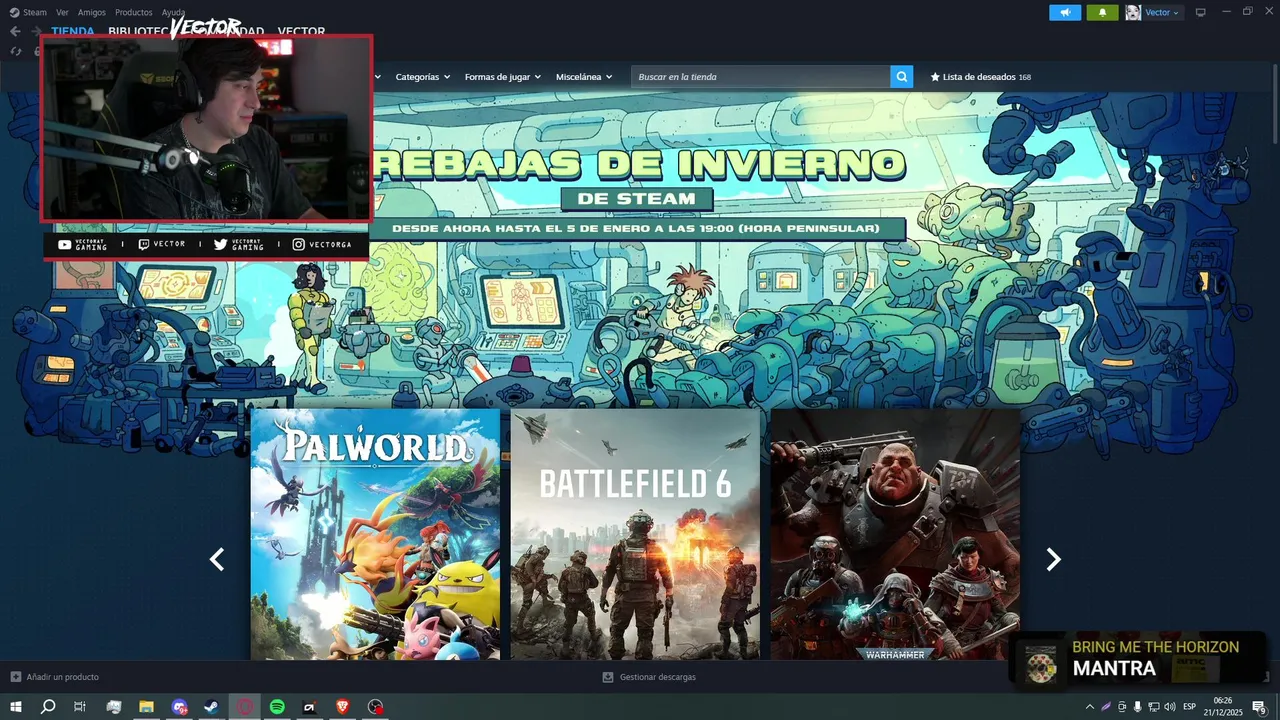1280x720 pixels.
Task: Click the red circular Opera GX taskbar icon
Action: (245, 707)
